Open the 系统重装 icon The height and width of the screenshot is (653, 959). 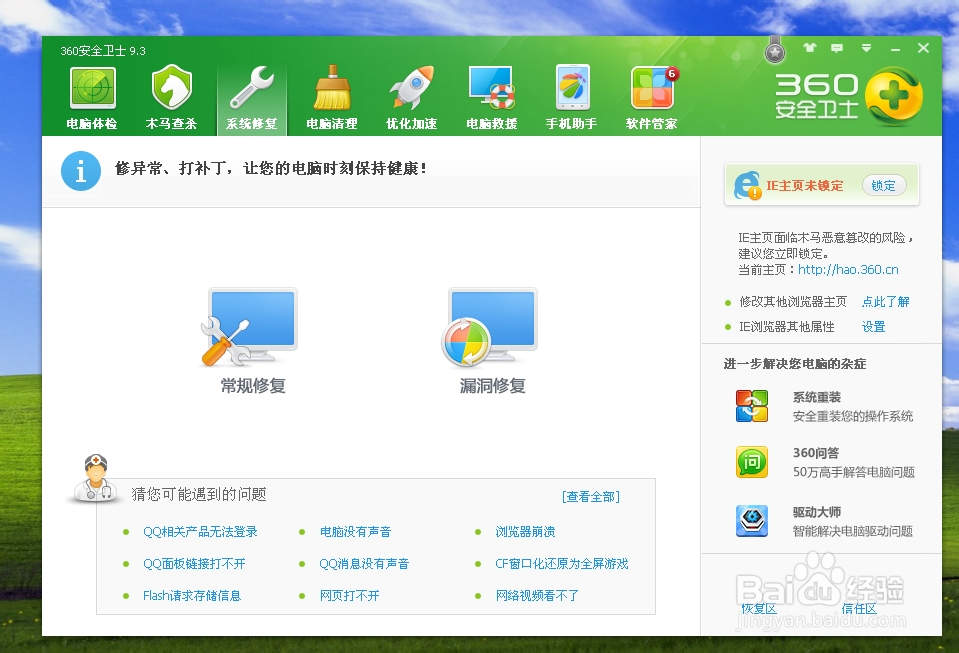point(752,406)
